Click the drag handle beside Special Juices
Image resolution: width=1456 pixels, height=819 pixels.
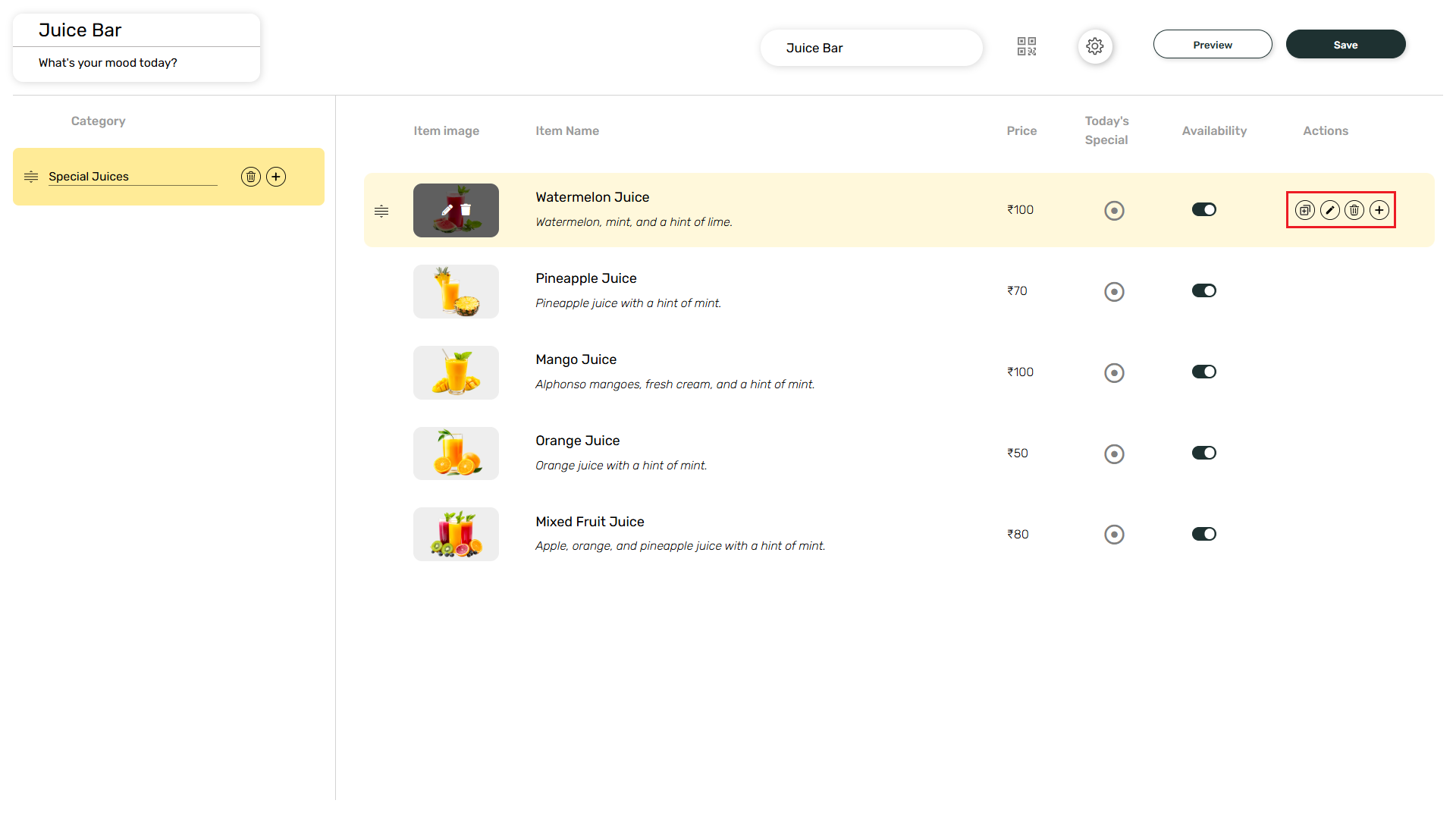tap(31, 177)
